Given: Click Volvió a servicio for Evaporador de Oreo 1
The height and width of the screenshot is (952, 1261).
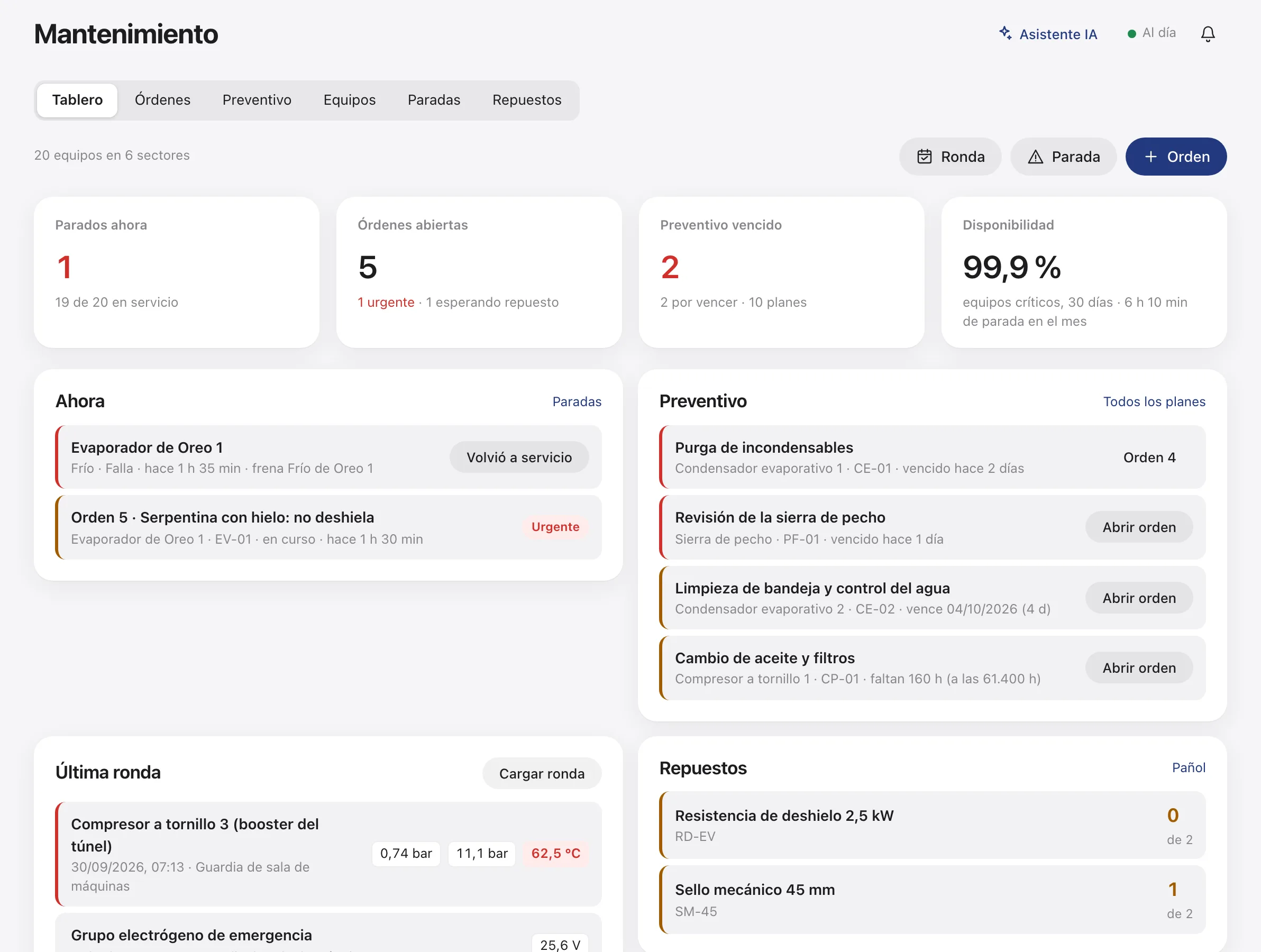Looking at the screenshot, I should click(519, 457).
